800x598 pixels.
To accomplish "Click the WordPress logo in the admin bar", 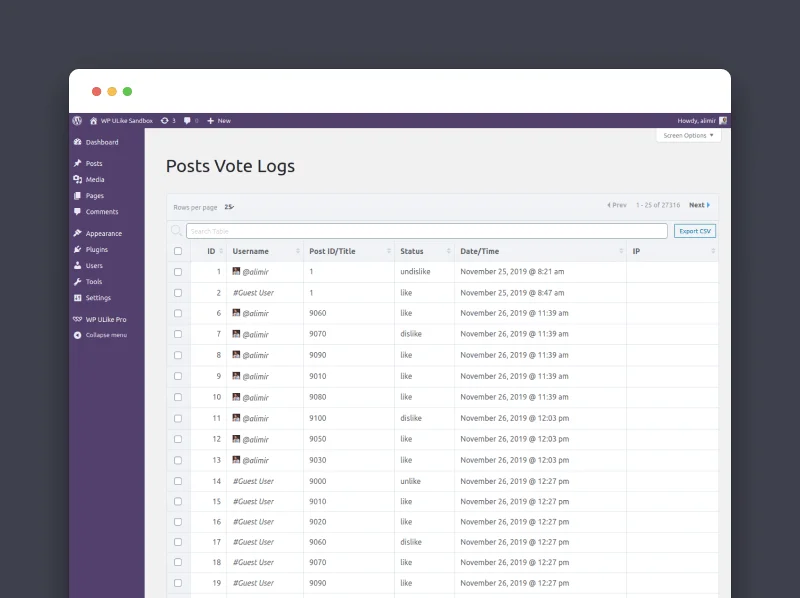I will click(77, 120).
